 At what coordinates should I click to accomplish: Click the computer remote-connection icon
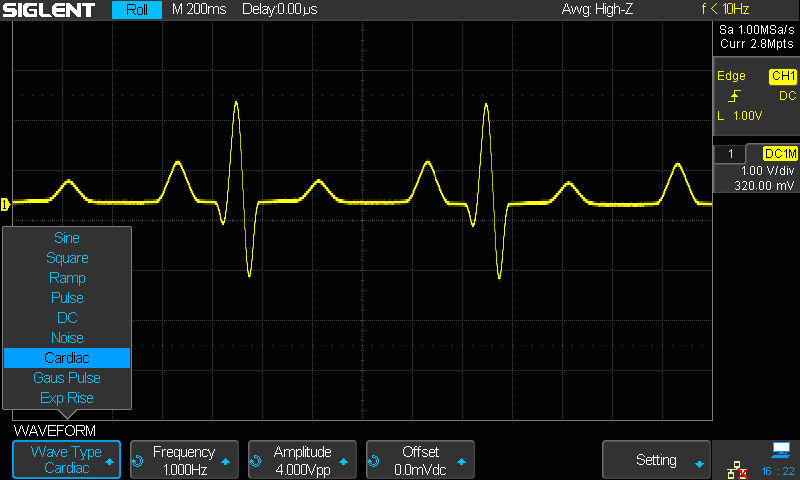point(781,449)
